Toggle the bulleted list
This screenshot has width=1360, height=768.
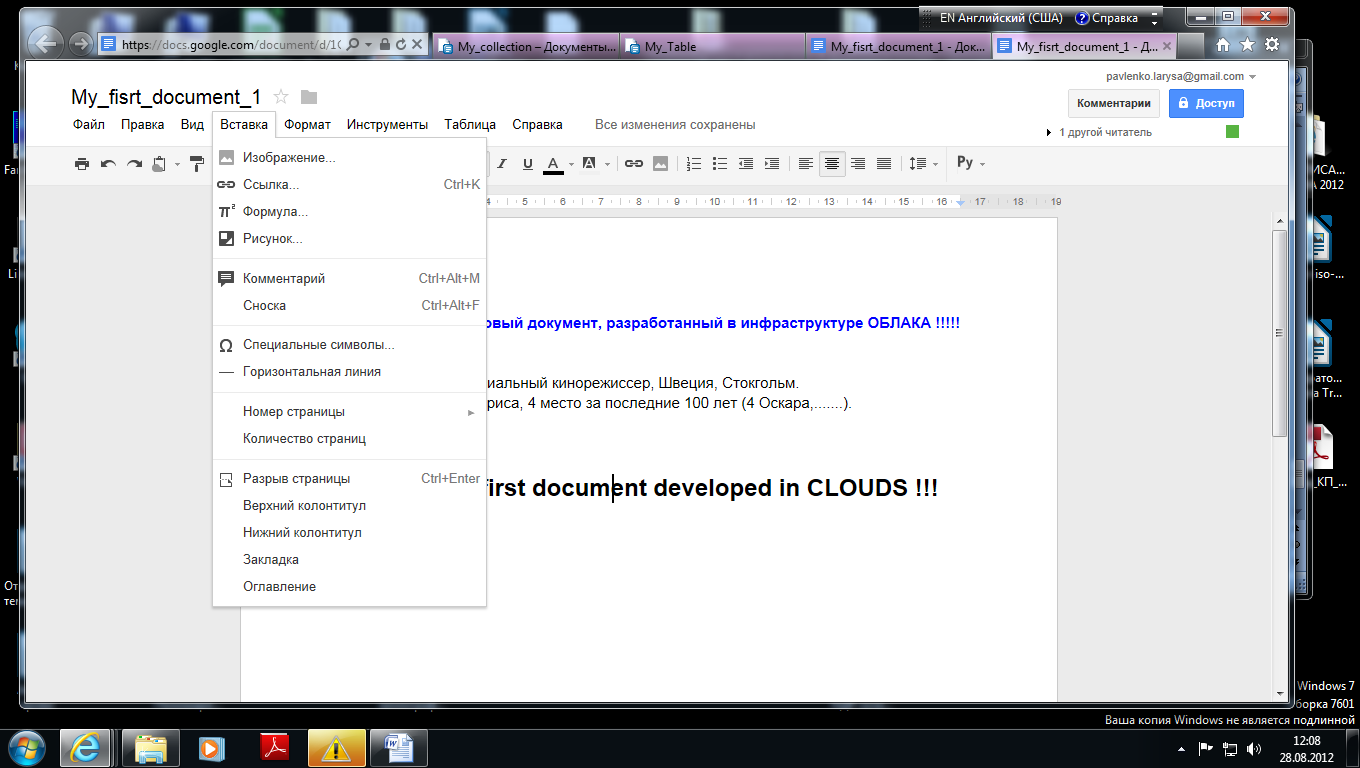point(720,163)
